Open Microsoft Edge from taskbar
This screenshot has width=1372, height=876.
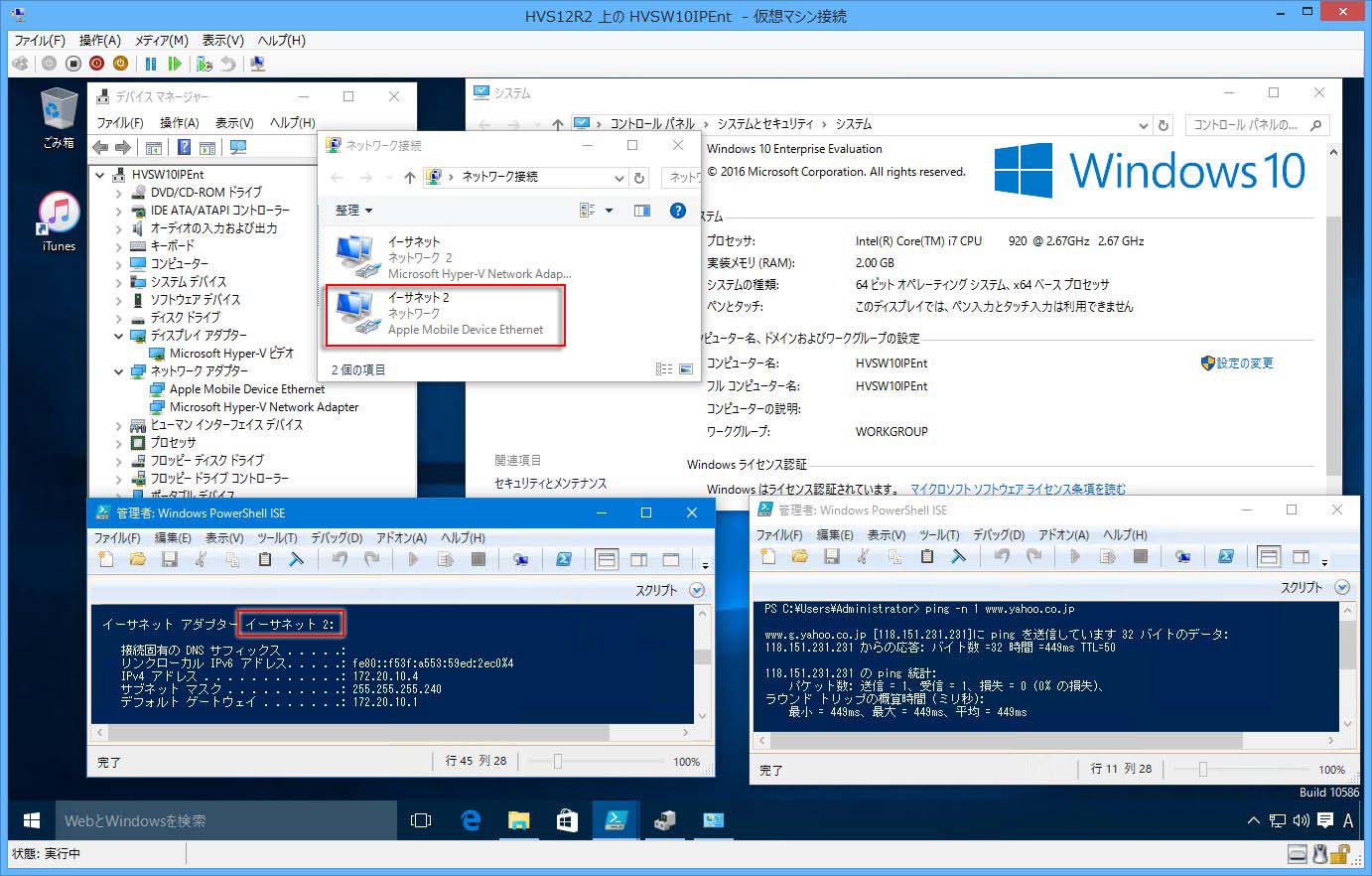[471, 820]
